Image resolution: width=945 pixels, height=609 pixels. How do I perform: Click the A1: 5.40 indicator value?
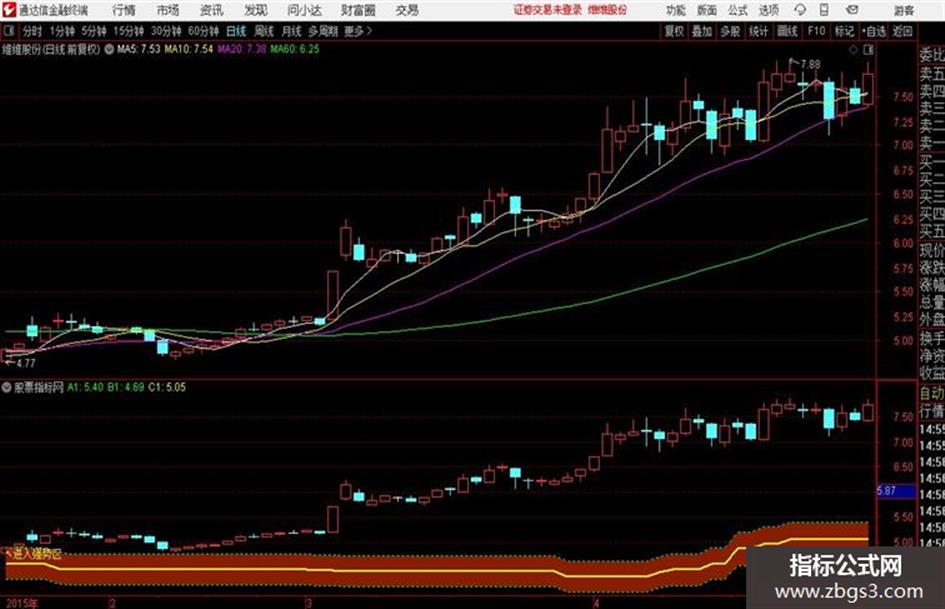point(85,387)
